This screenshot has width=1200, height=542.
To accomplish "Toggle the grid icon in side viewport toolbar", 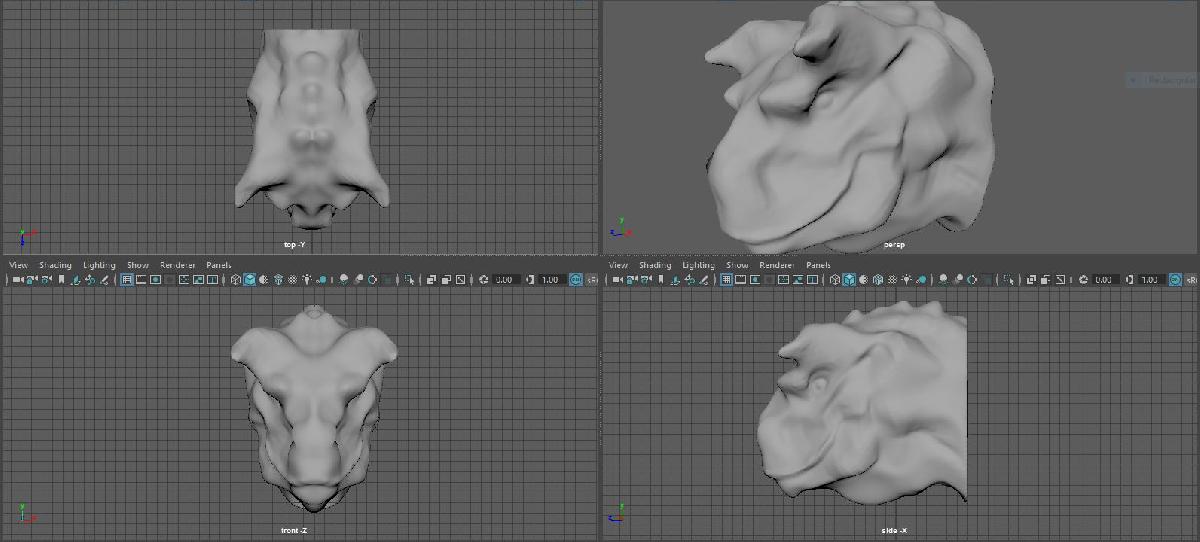I will tap(726, 279).
